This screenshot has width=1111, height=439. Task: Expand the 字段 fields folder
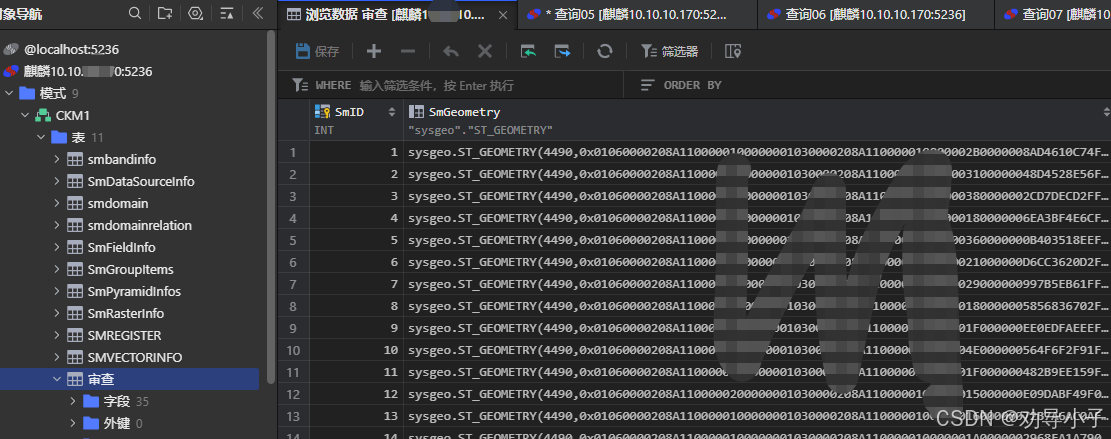click(73, 401)
